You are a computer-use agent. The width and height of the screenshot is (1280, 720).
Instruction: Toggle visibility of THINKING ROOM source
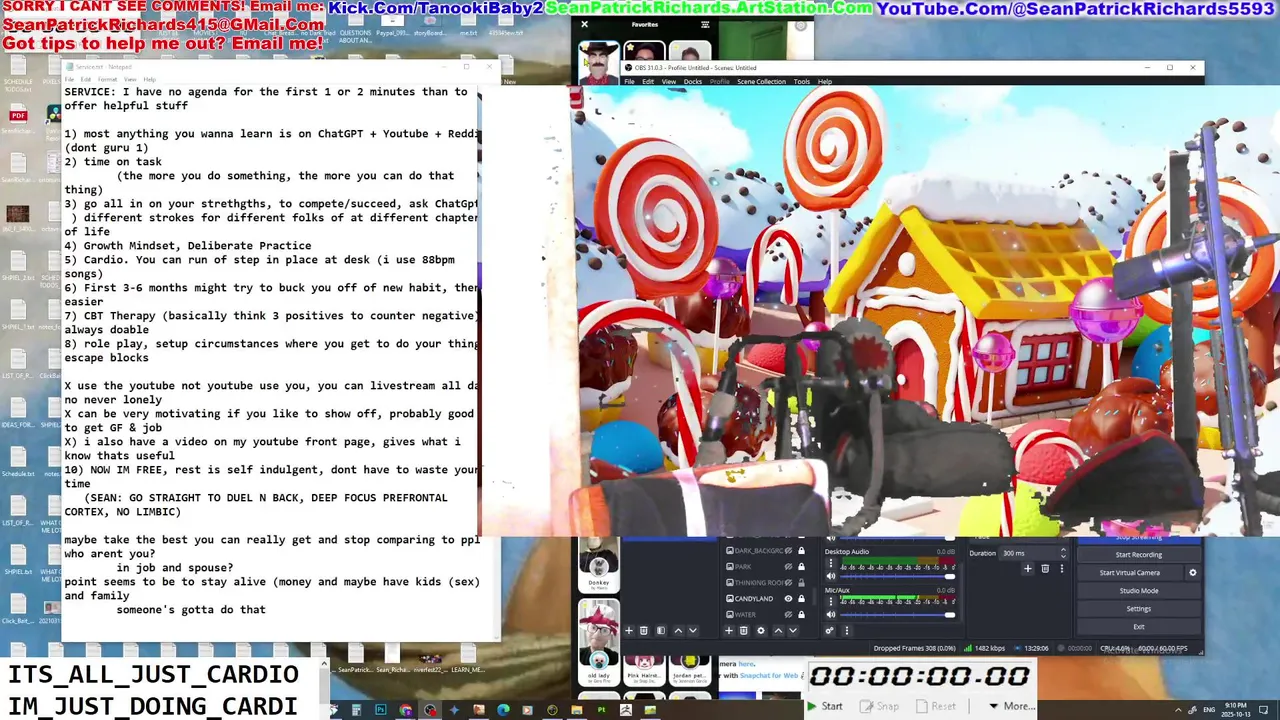[x=788, y=583]
